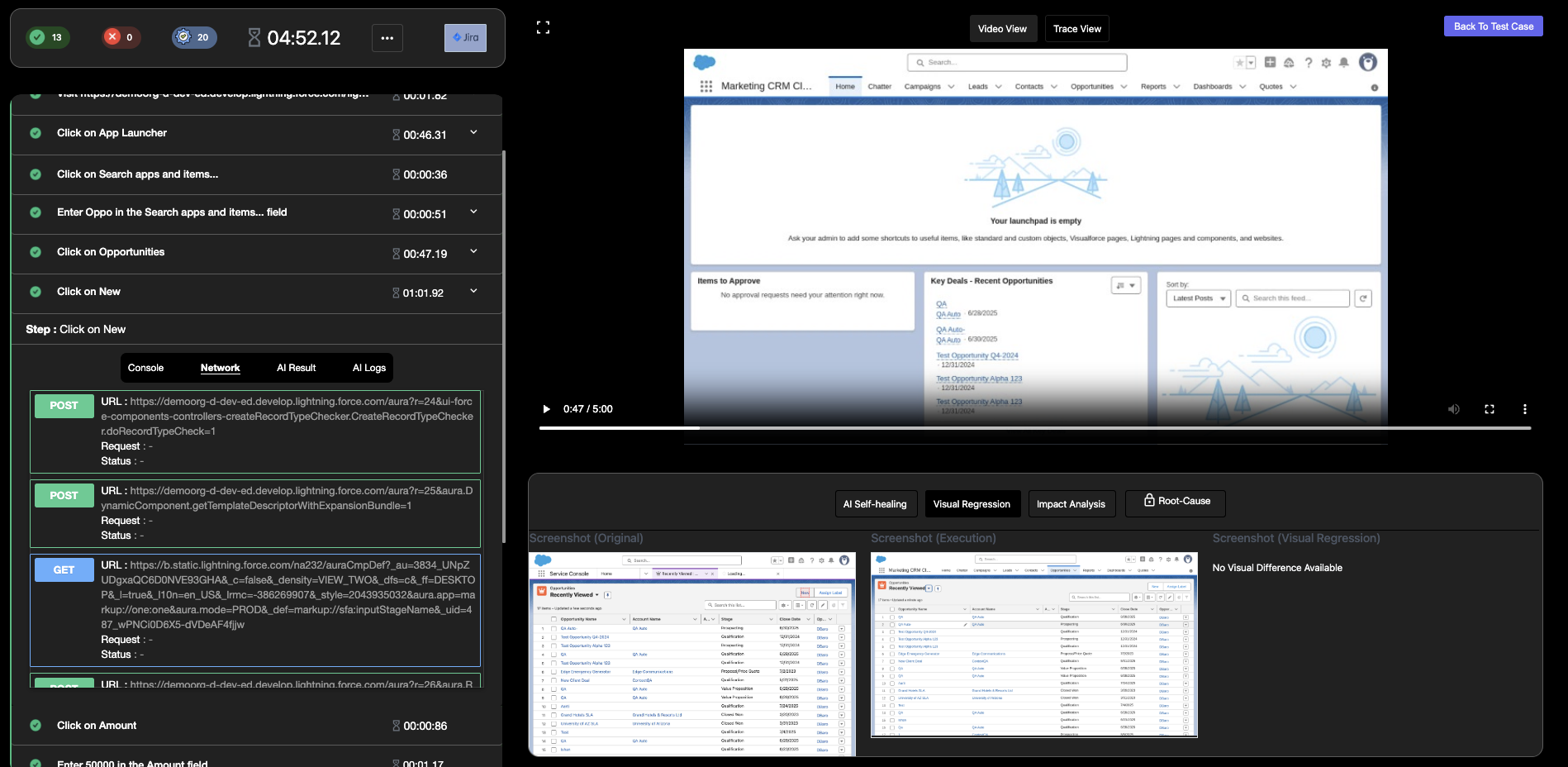1568x767 pixels.
Task: Select the Impact Analysis tab
Action: 1071,504
